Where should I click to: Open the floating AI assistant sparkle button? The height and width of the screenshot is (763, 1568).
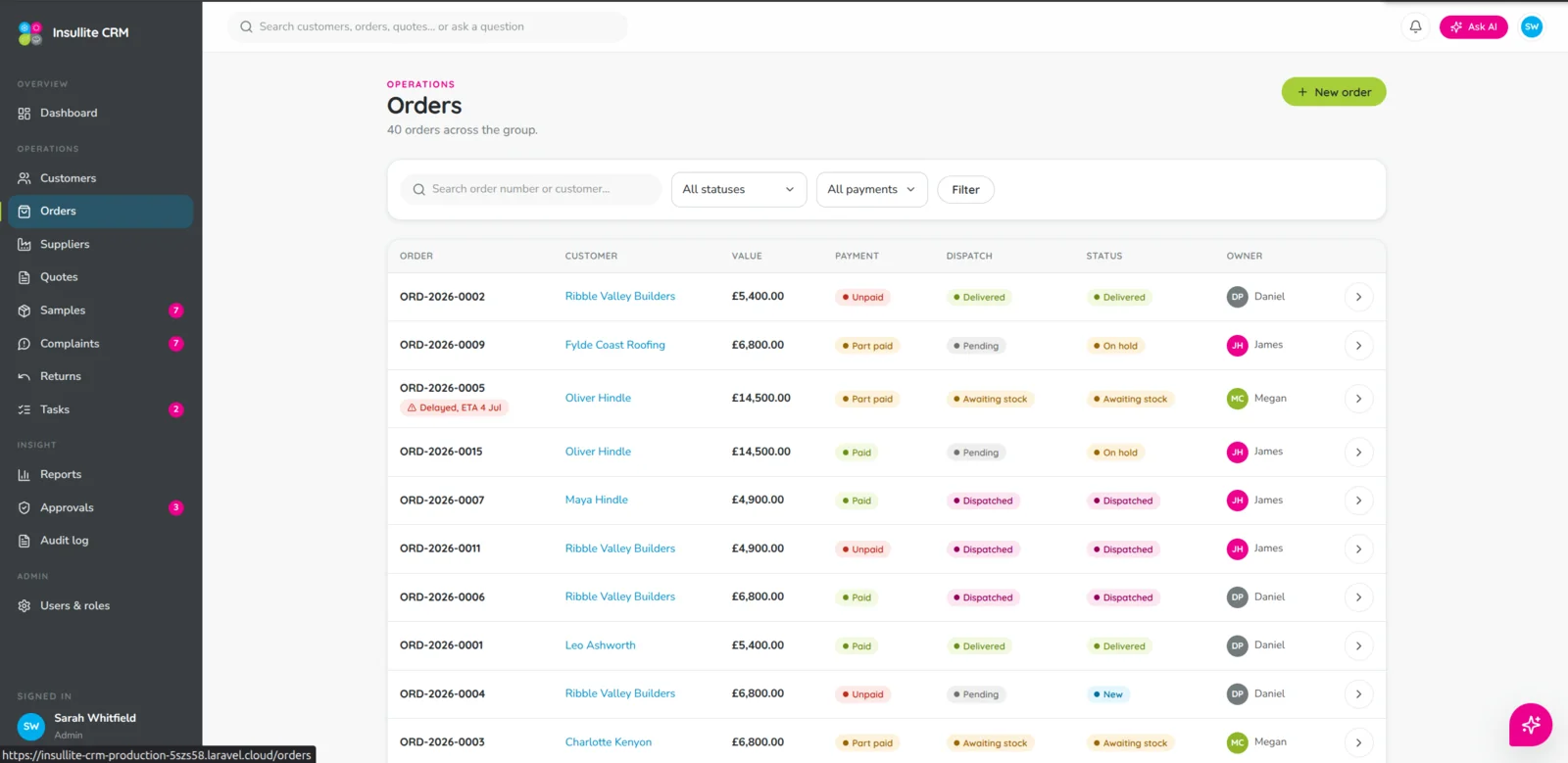(x=1531, y=725)
